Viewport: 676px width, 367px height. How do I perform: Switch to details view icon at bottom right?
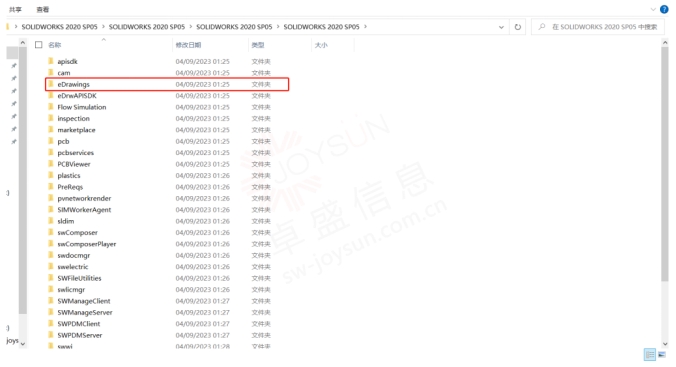650,354
